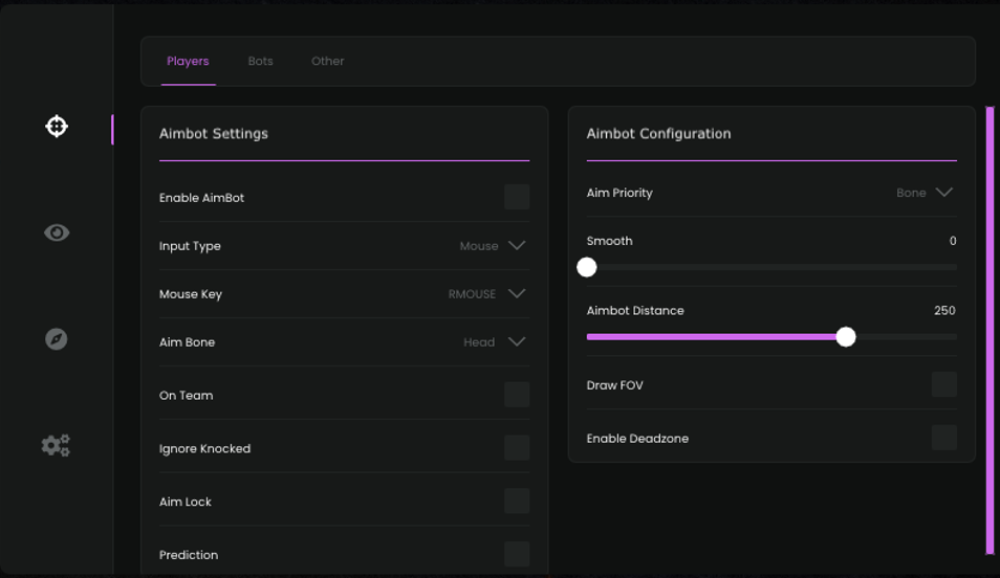Open the Aim Priority dropdown
Viewport: 1000px width, 578px height.
943,193
